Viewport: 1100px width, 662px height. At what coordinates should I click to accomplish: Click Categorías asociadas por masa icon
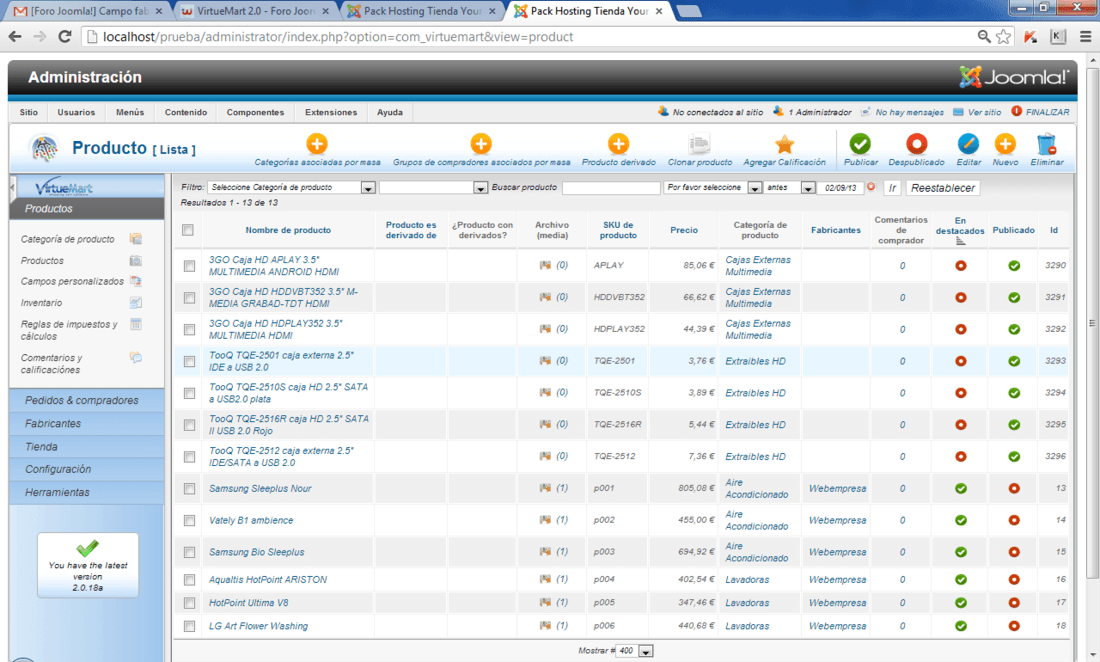pyautogui.click(x=317, y=144)
